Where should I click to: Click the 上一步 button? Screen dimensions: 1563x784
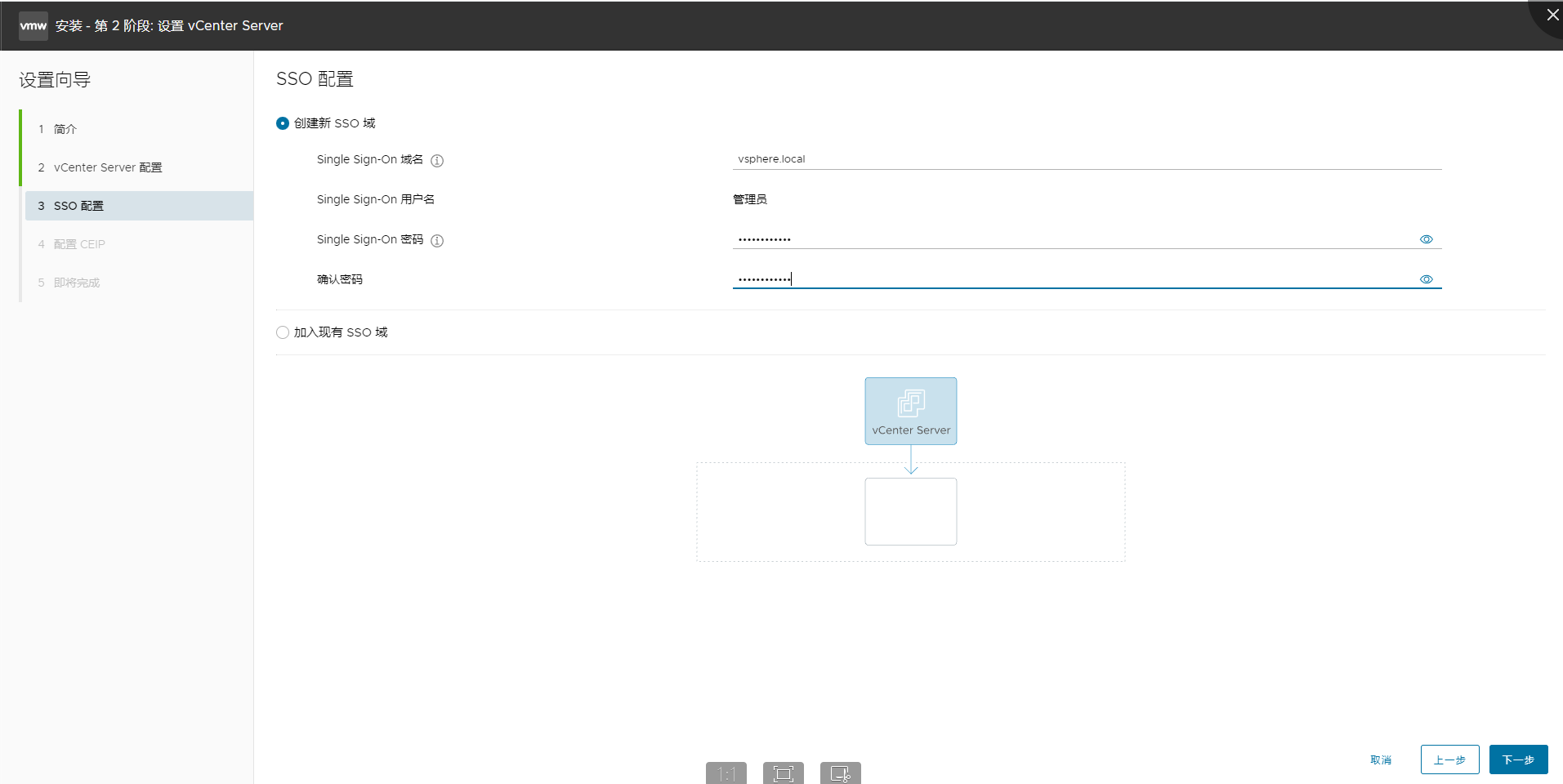click(x=1449, y=759)
